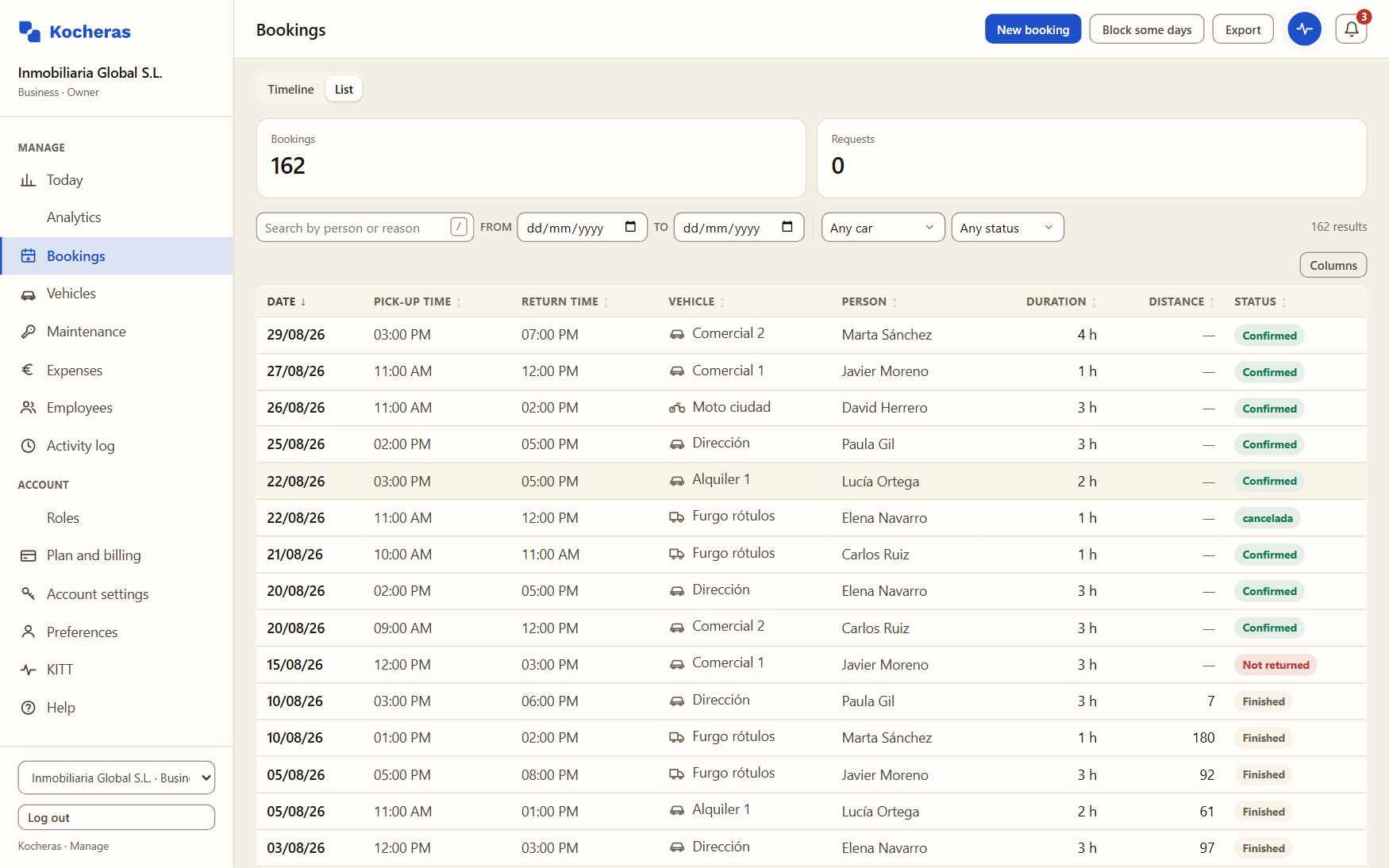Open the Columns chooser
The width and height of the screenshot is (1389, 868).
point(1333,265)
